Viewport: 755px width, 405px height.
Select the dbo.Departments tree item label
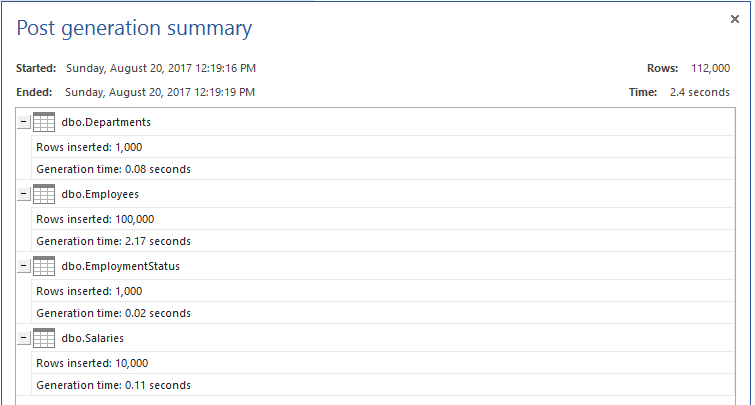[106, 123]
